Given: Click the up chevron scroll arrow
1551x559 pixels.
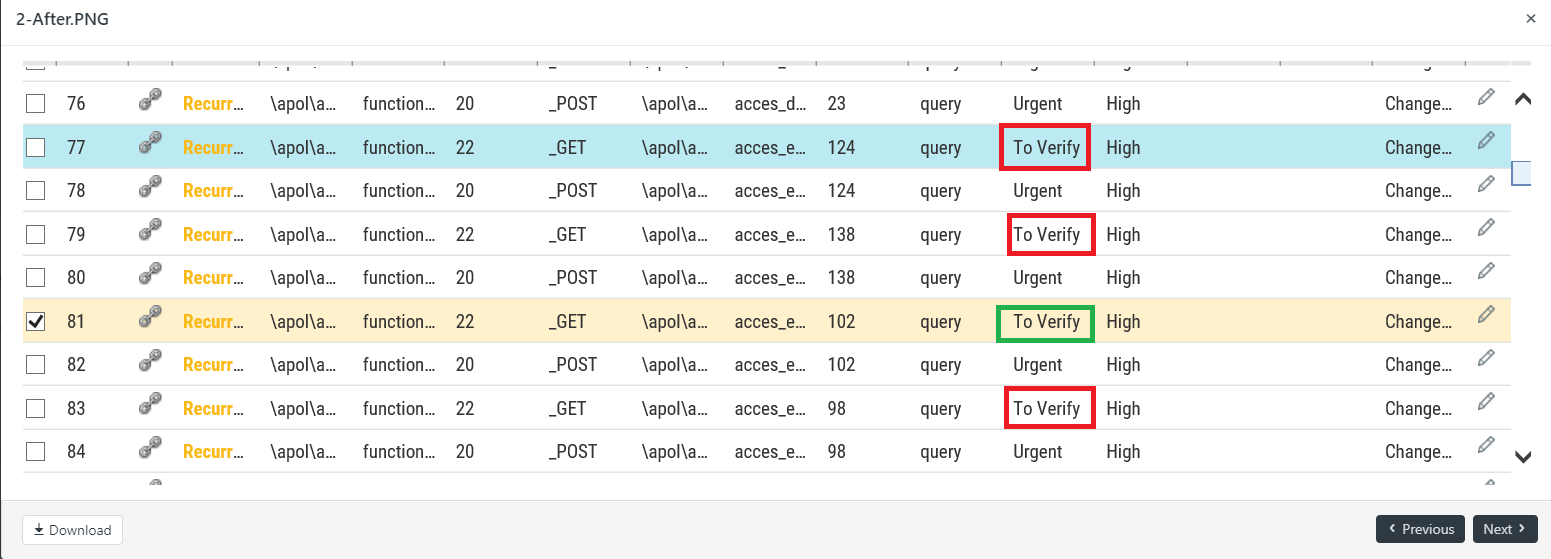Looking at the screenshot, I should coord(1524,99).
